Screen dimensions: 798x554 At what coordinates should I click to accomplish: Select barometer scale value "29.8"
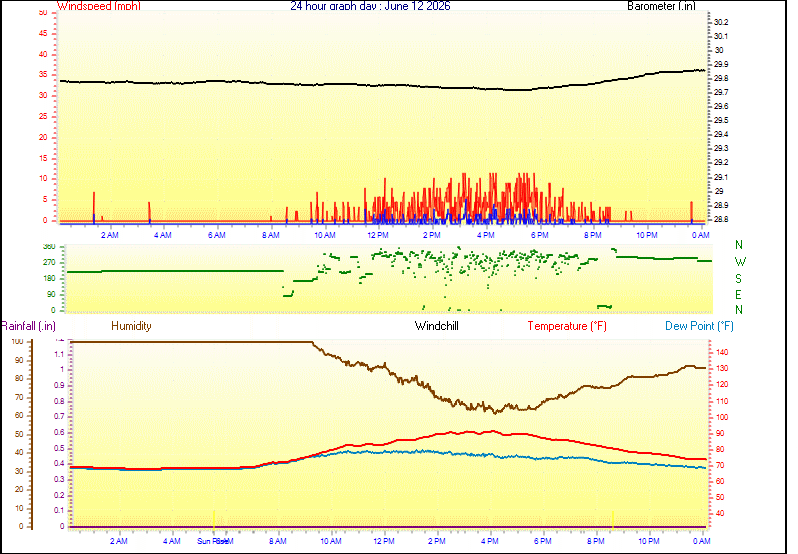point(721,78)
